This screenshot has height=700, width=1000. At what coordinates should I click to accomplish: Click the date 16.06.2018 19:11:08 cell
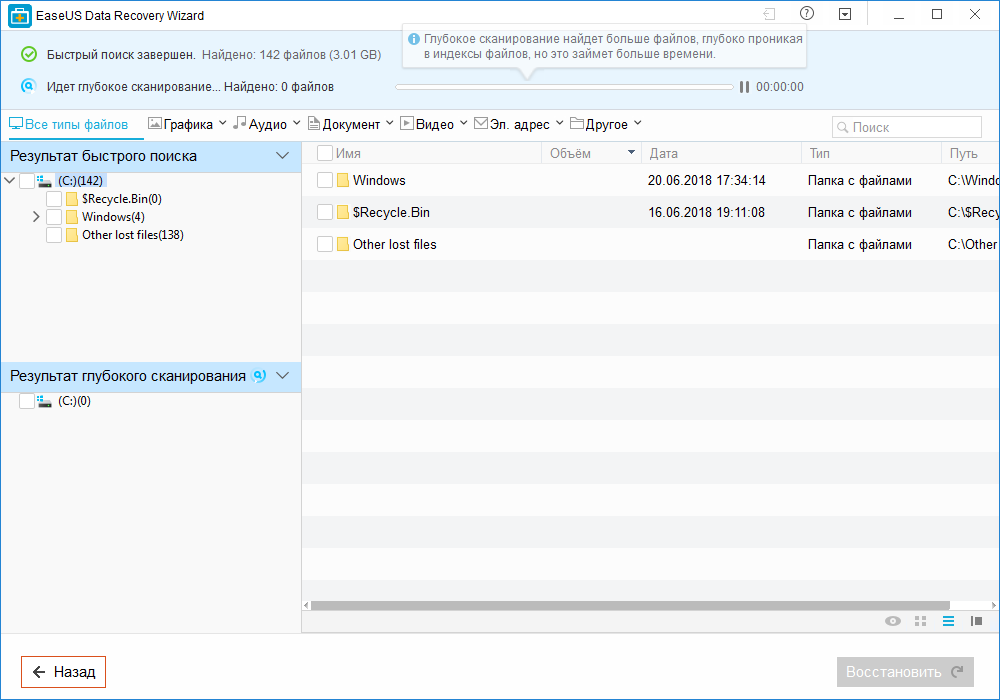[x=707, y=212]
